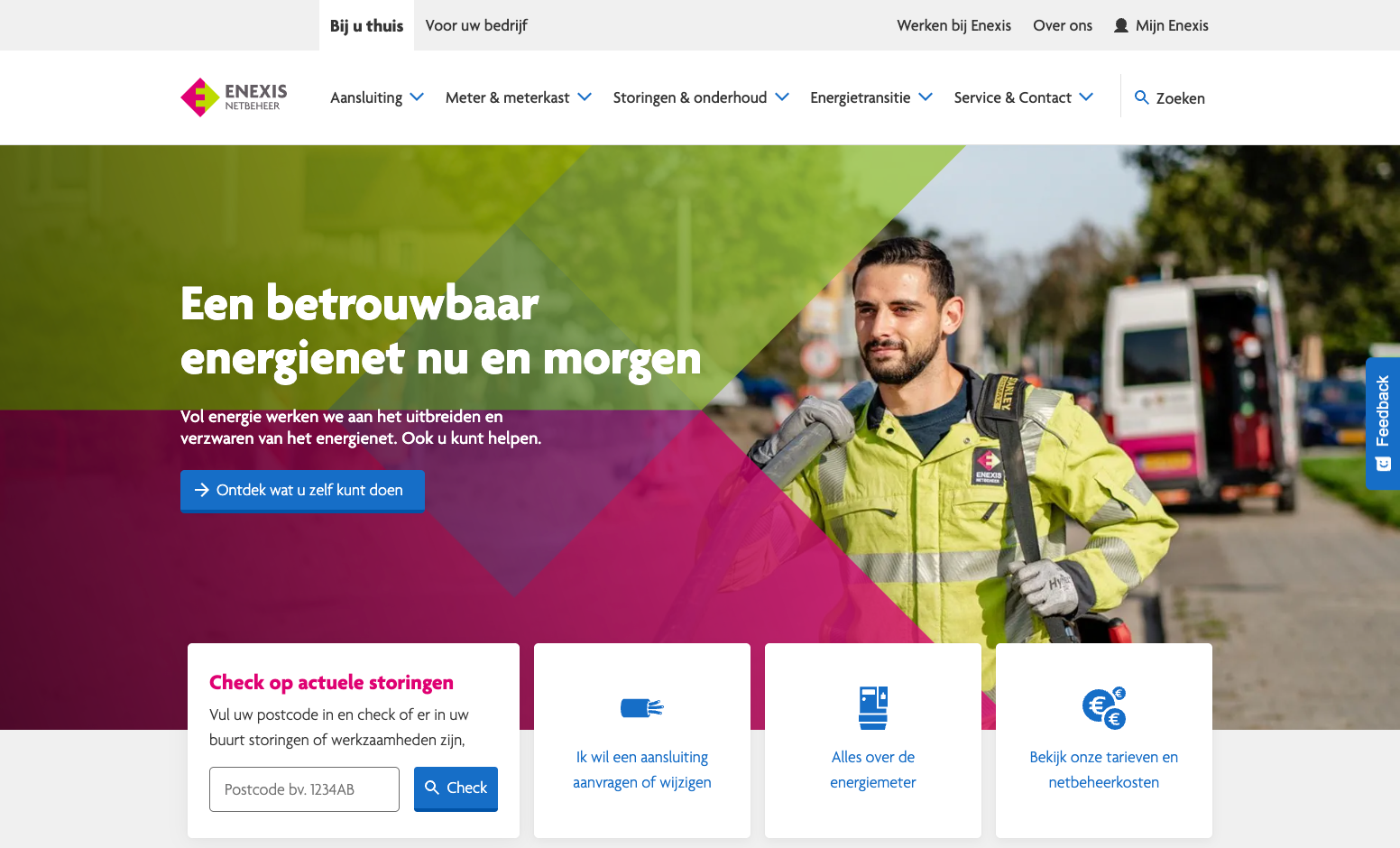Switch to the Voor uw bedrijf tab
This screenshot has width=1400, height=848.
476,25
